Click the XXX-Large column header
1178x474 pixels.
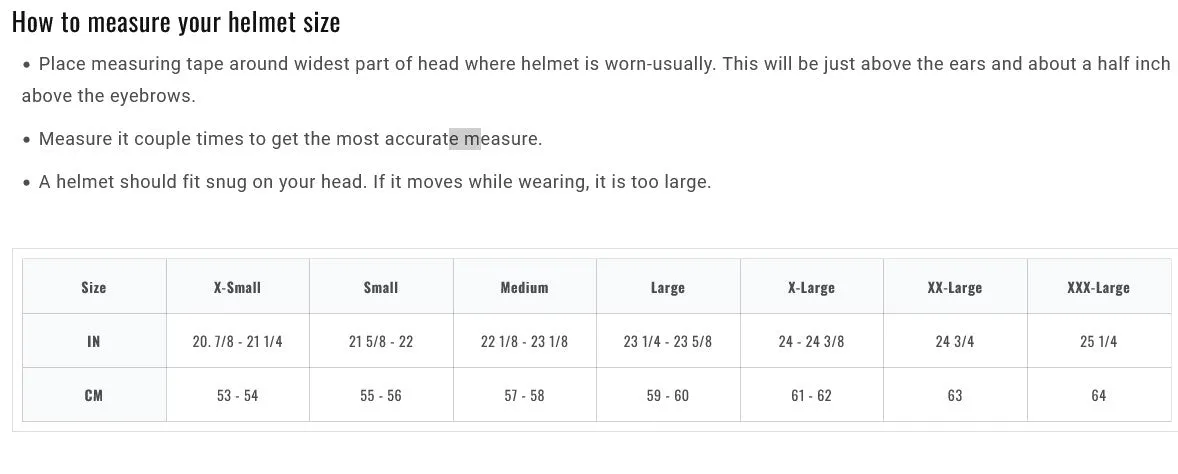(1098, 287)
